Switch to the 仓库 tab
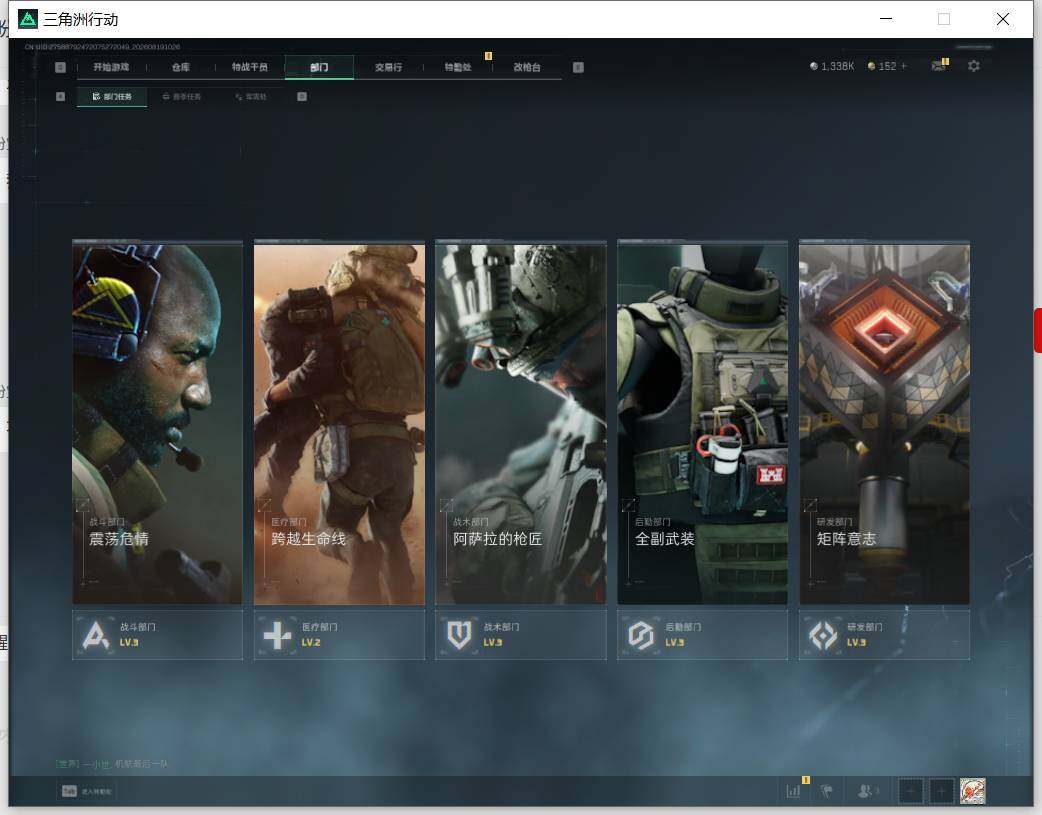The image size is (1042, 815). coord(181,67)
